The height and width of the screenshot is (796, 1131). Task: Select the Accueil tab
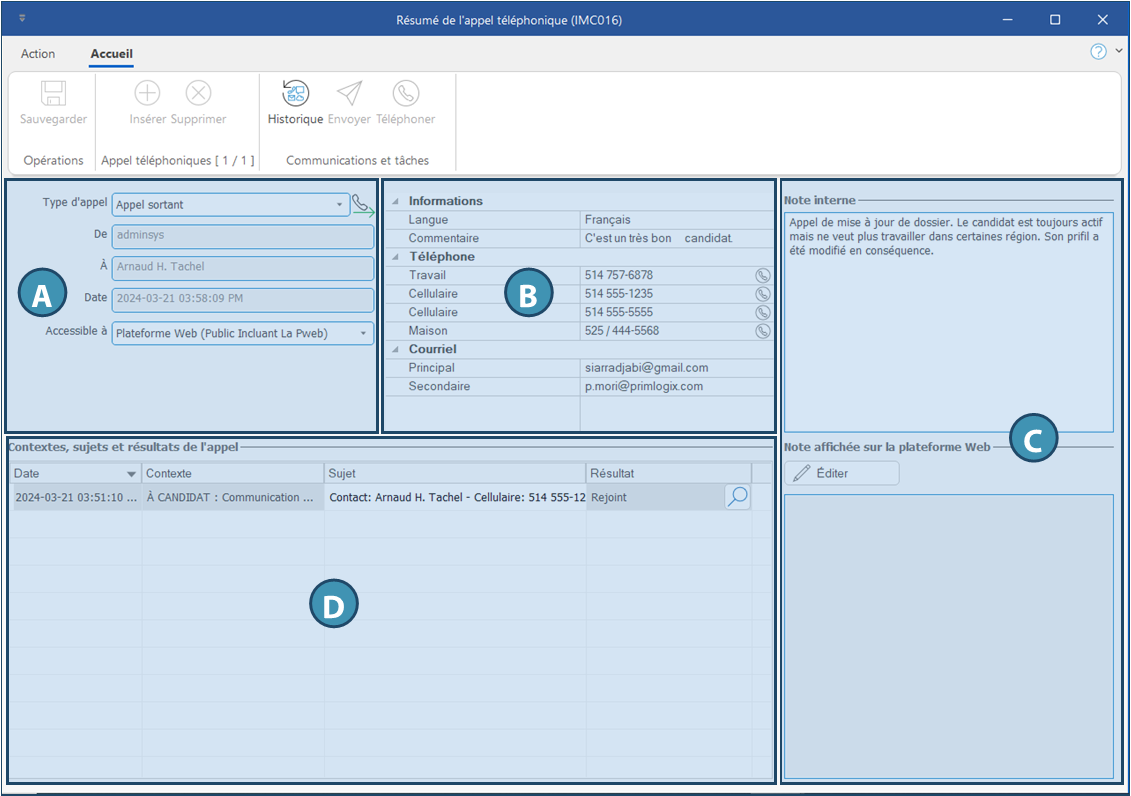pos(111,54)
